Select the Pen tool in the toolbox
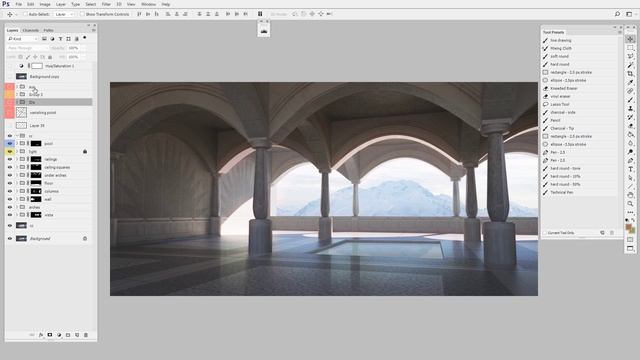The width and height of the screenshot is (640, 360). pyautogui.click(x=630, y=160)
